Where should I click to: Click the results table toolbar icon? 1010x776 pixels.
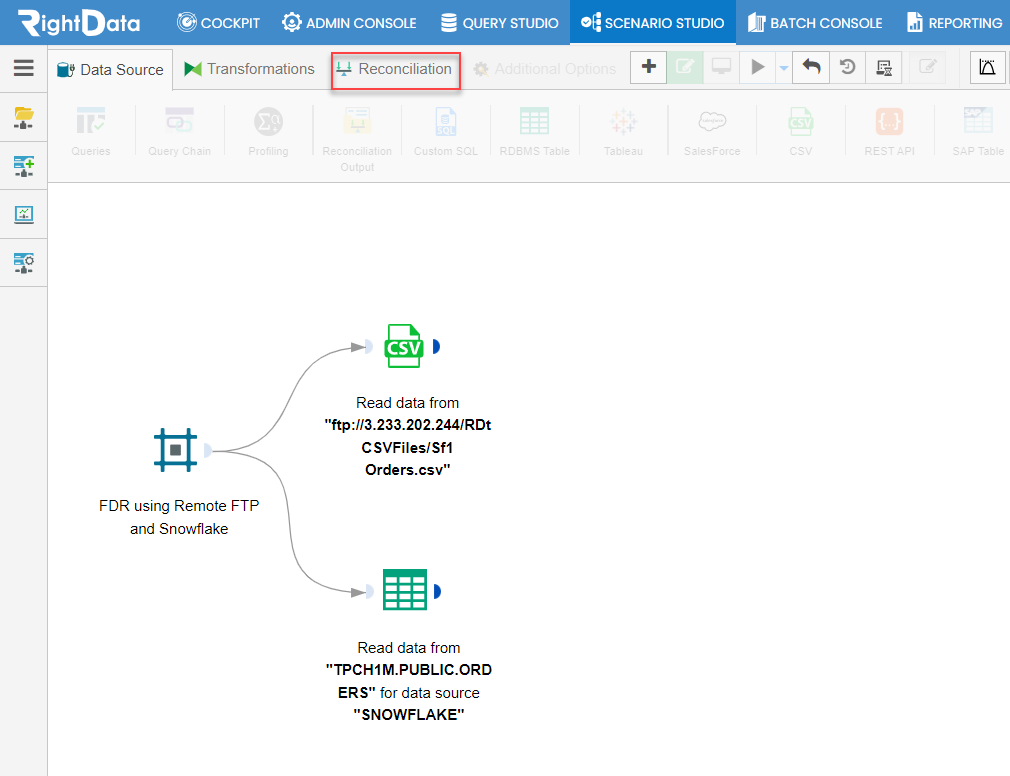point(884,67)
